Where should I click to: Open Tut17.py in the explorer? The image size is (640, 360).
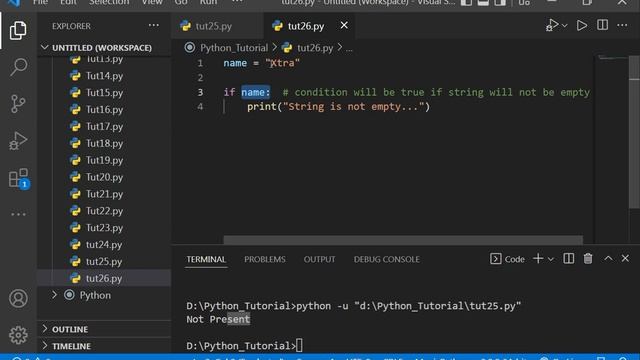(x=104, y=127)
